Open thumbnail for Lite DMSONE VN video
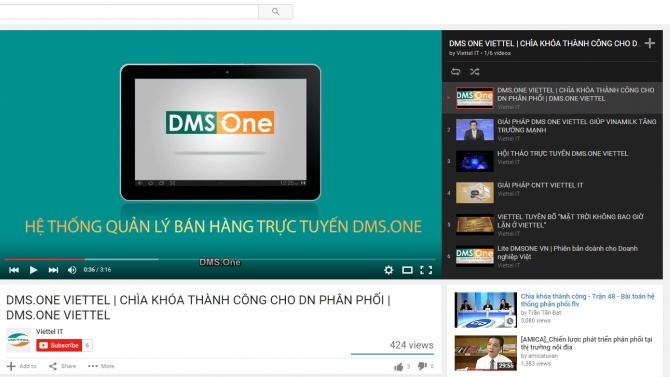The image size is (670, 377). click(x=474, y=256)
